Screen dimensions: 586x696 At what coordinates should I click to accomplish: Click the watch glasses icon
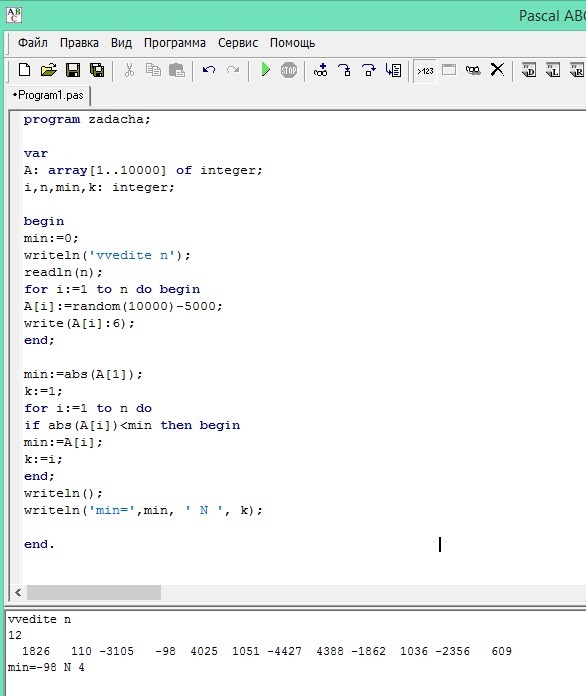(473, 70)
